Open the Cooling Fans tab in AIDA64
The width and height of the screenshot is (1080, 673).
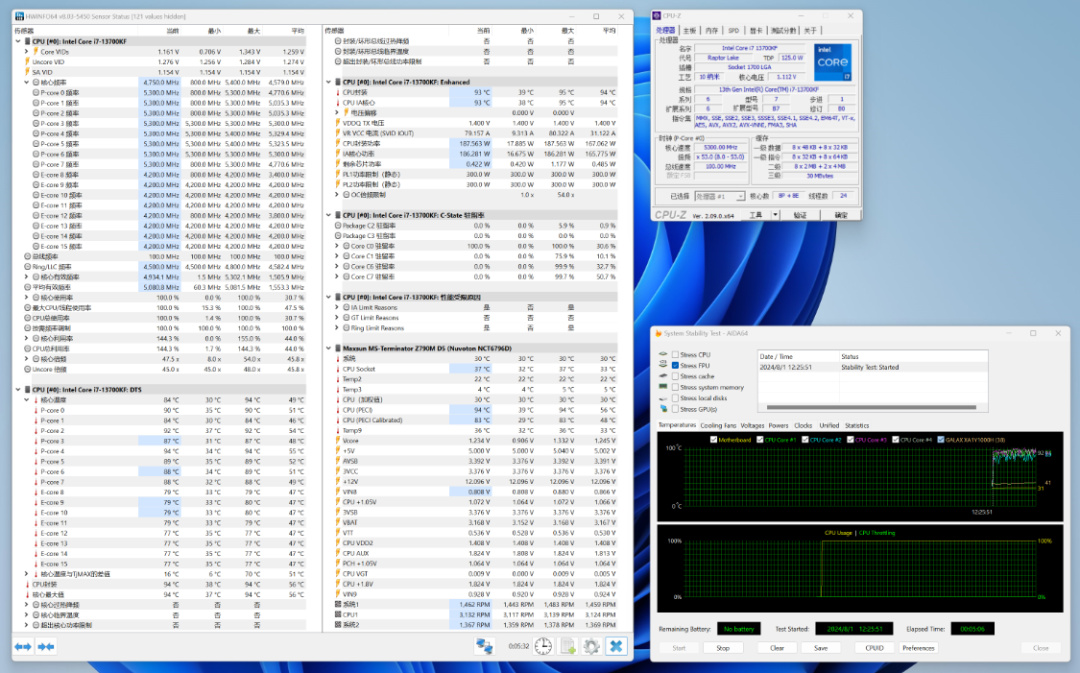[x=717, y=425]
